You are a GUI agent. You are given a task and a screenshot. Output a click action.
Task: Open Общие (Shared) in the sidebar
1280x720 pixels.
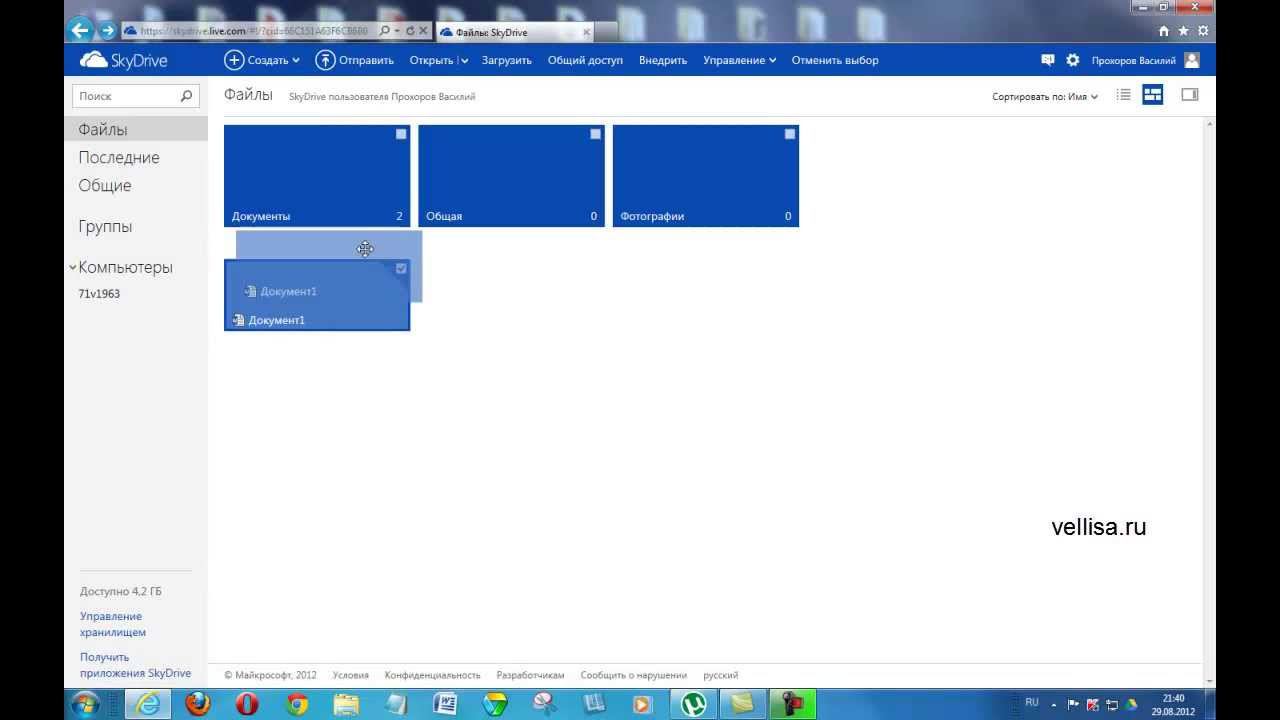(105, 185)
